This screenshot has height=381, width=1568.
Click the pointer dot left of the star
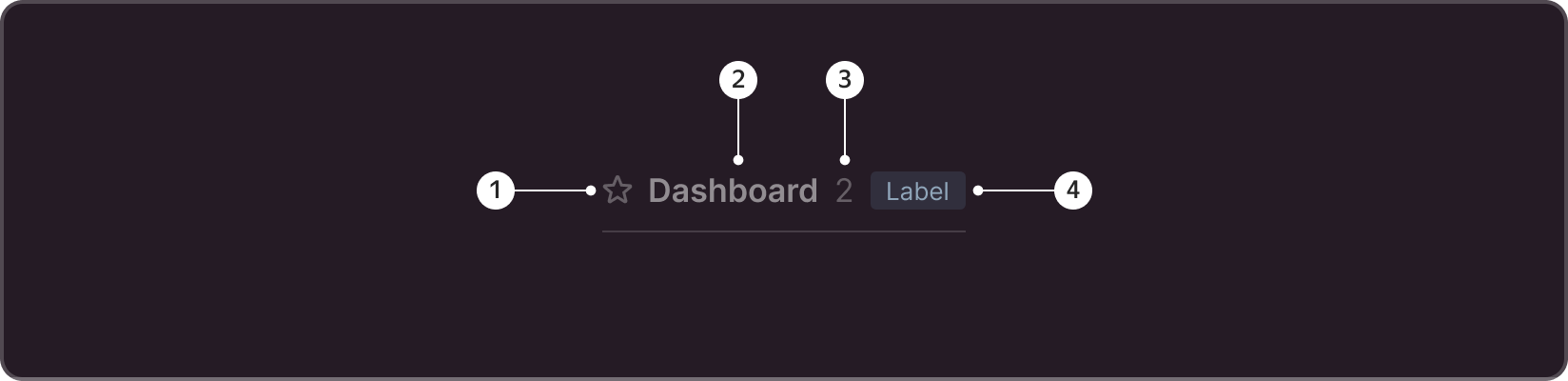click(591, 190)
